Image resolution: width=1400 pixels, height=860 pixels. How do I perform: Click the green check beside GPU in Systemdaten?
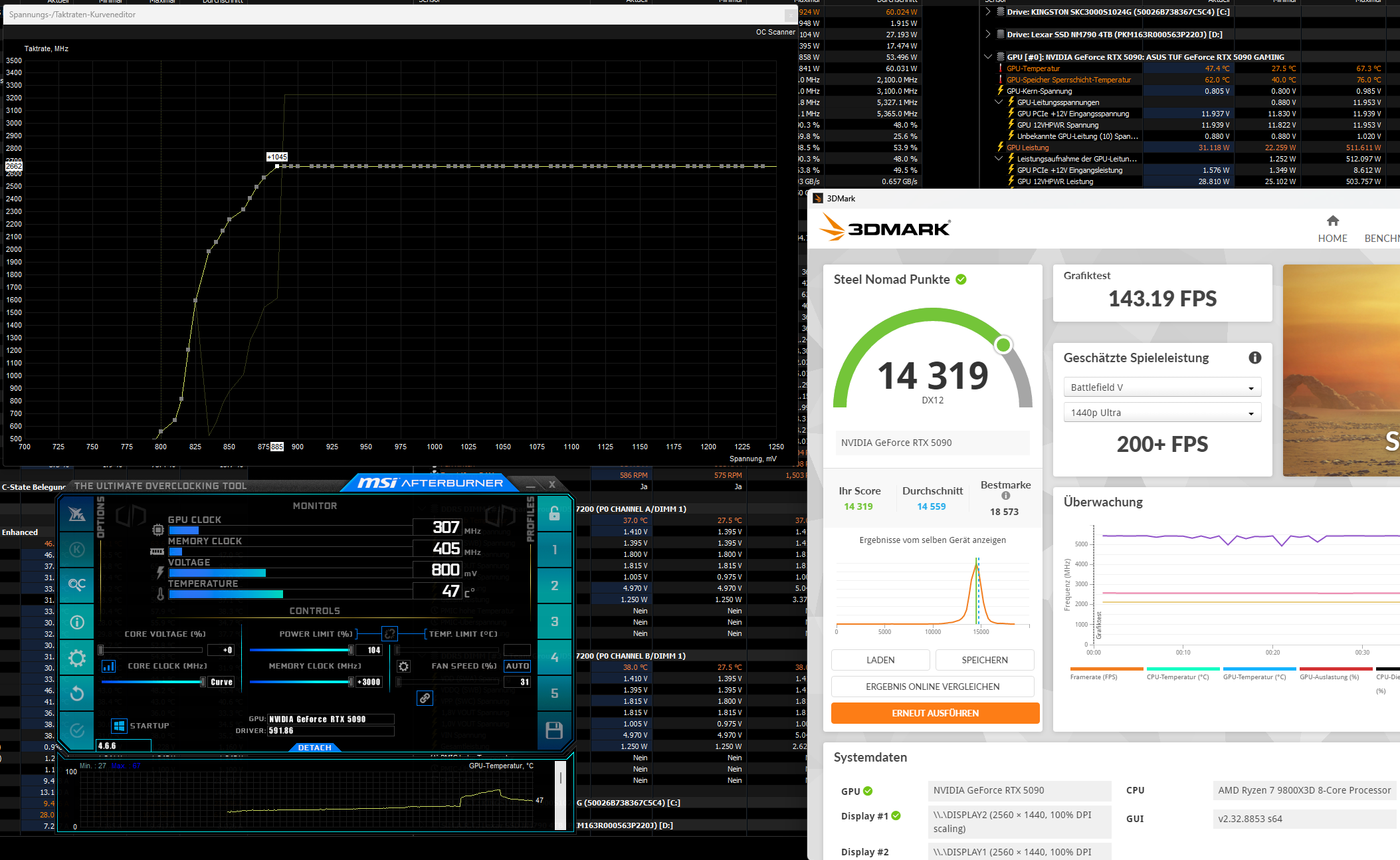pos(868,791)
